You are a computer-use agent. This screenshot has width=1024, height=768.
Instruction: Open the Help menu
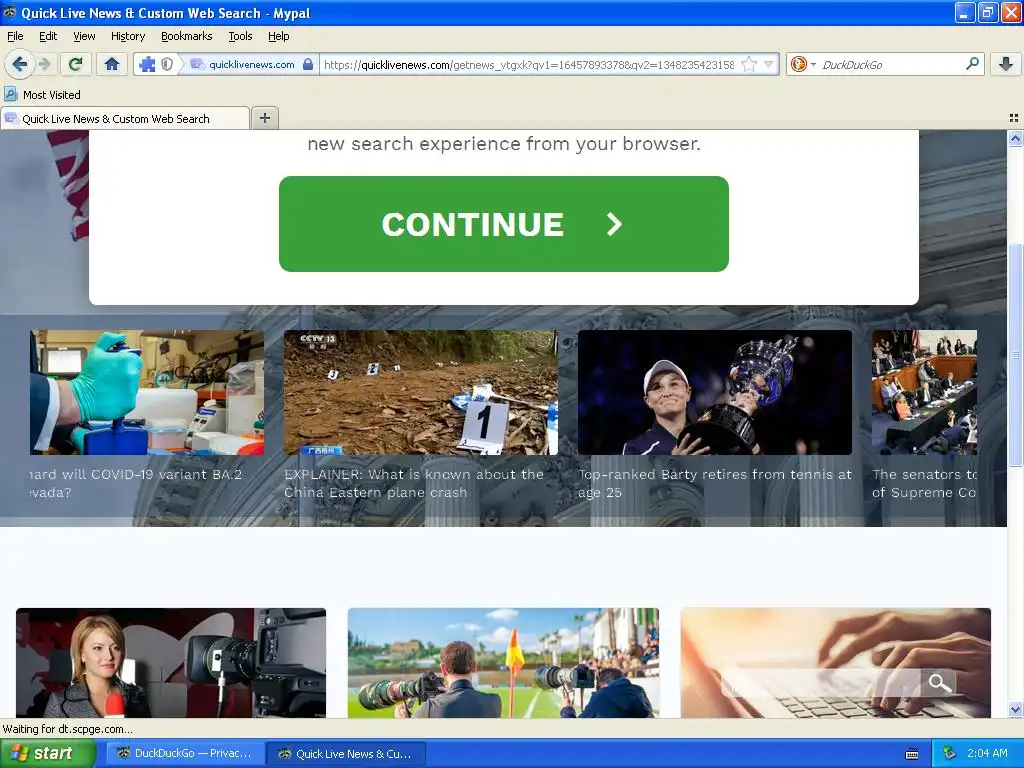pos(278,36)
